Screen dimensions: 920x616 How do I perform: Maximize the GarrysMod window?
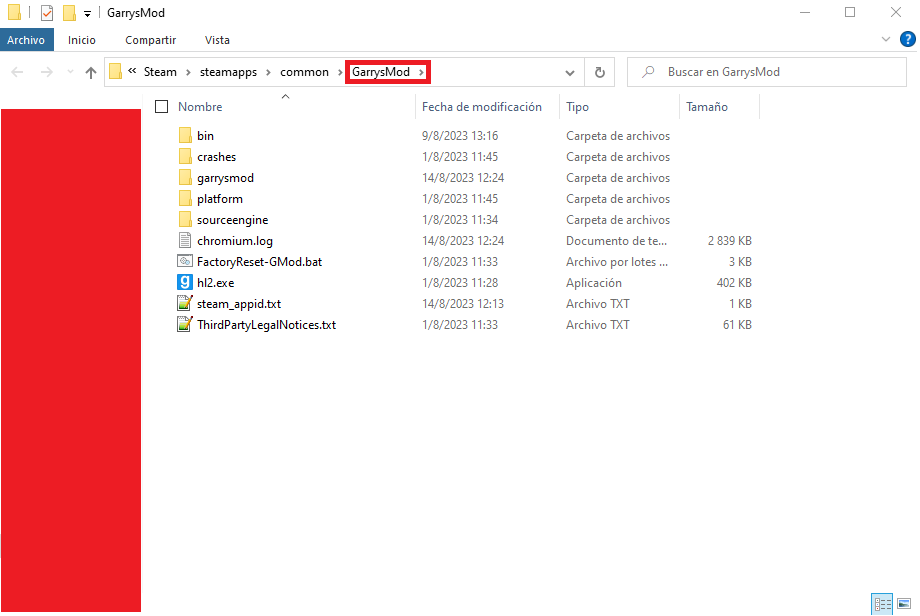[x=850, y=12]
